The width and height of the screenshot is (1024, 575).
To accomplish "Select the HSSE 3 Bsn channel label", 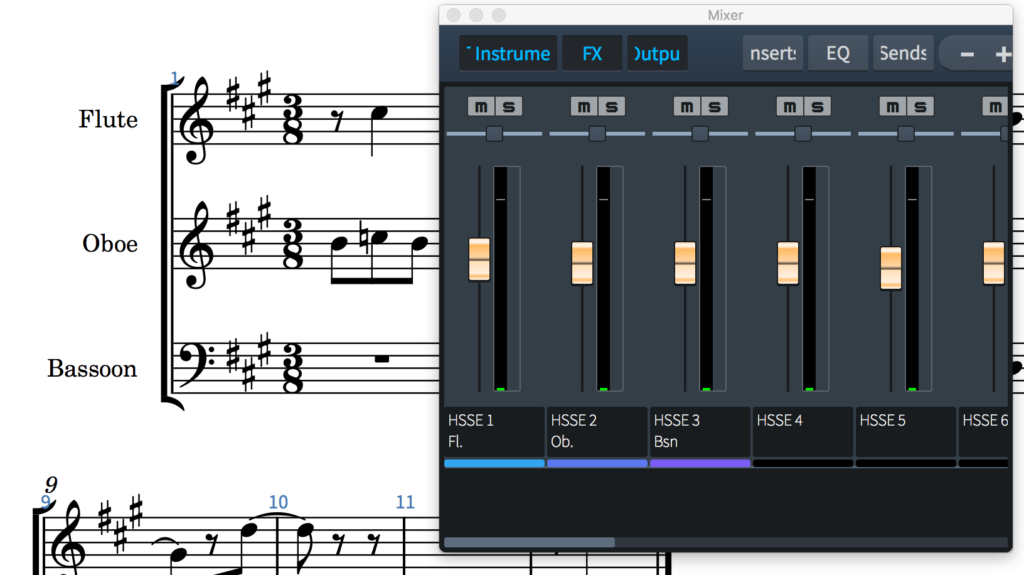I will click(x=699, y=431).
